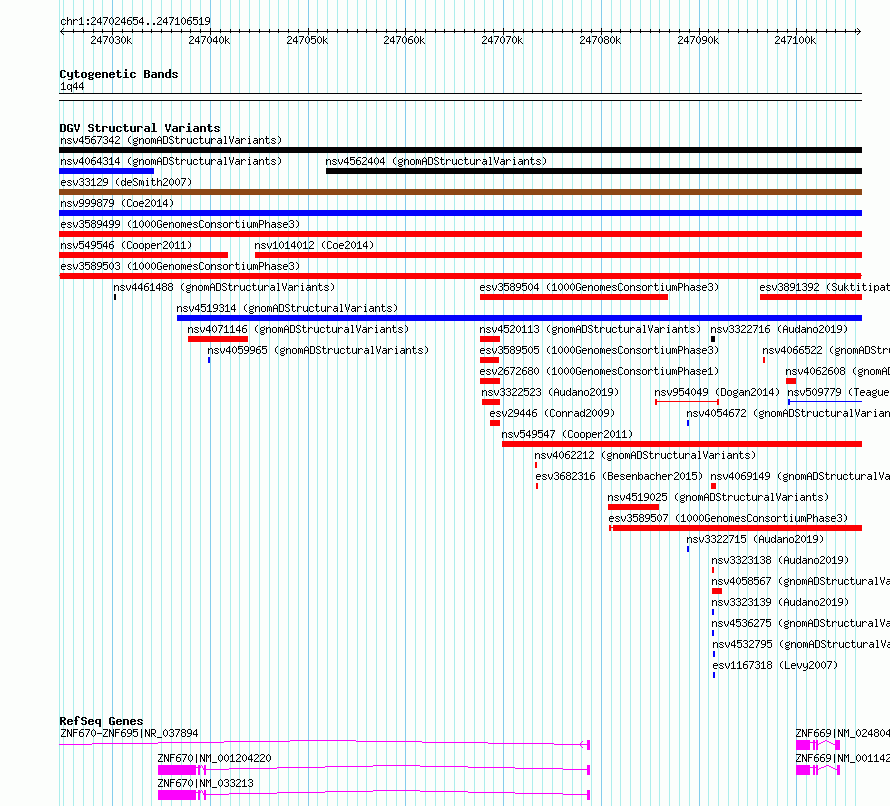Click the 247100k ruler tick label

(x=795, y=40)
